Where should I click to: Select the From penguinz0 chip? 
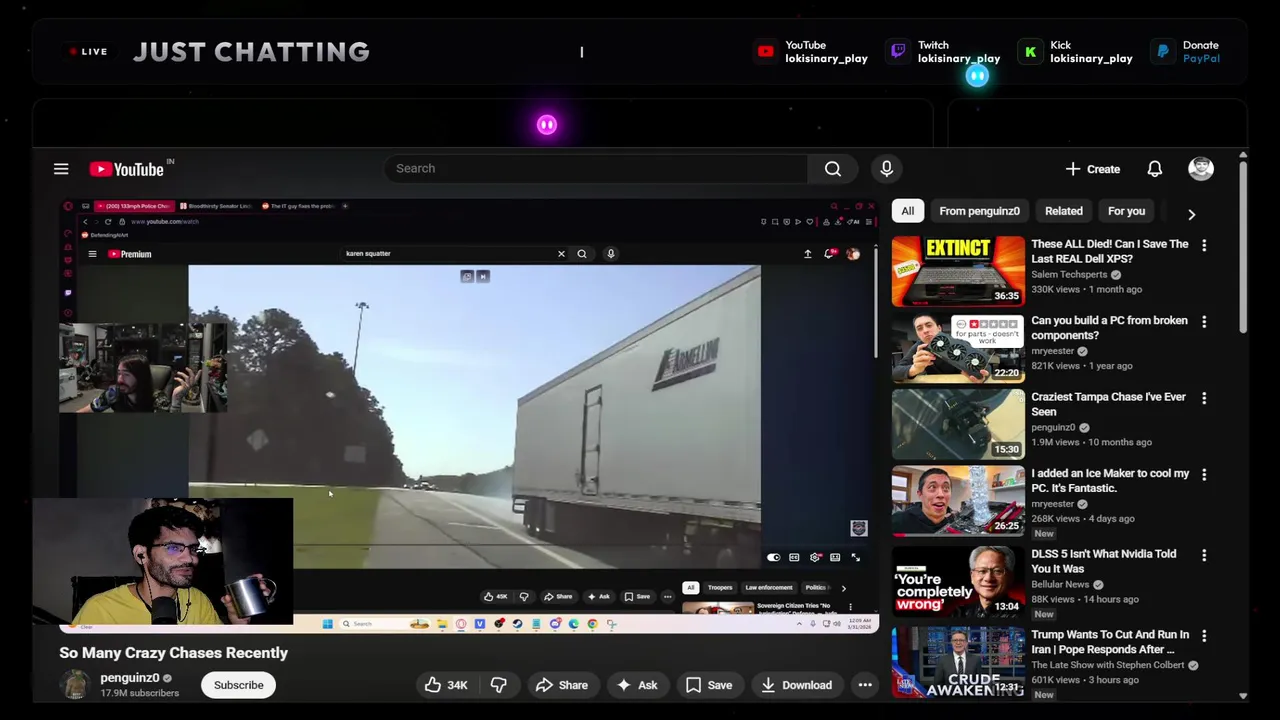pos(979,211)
